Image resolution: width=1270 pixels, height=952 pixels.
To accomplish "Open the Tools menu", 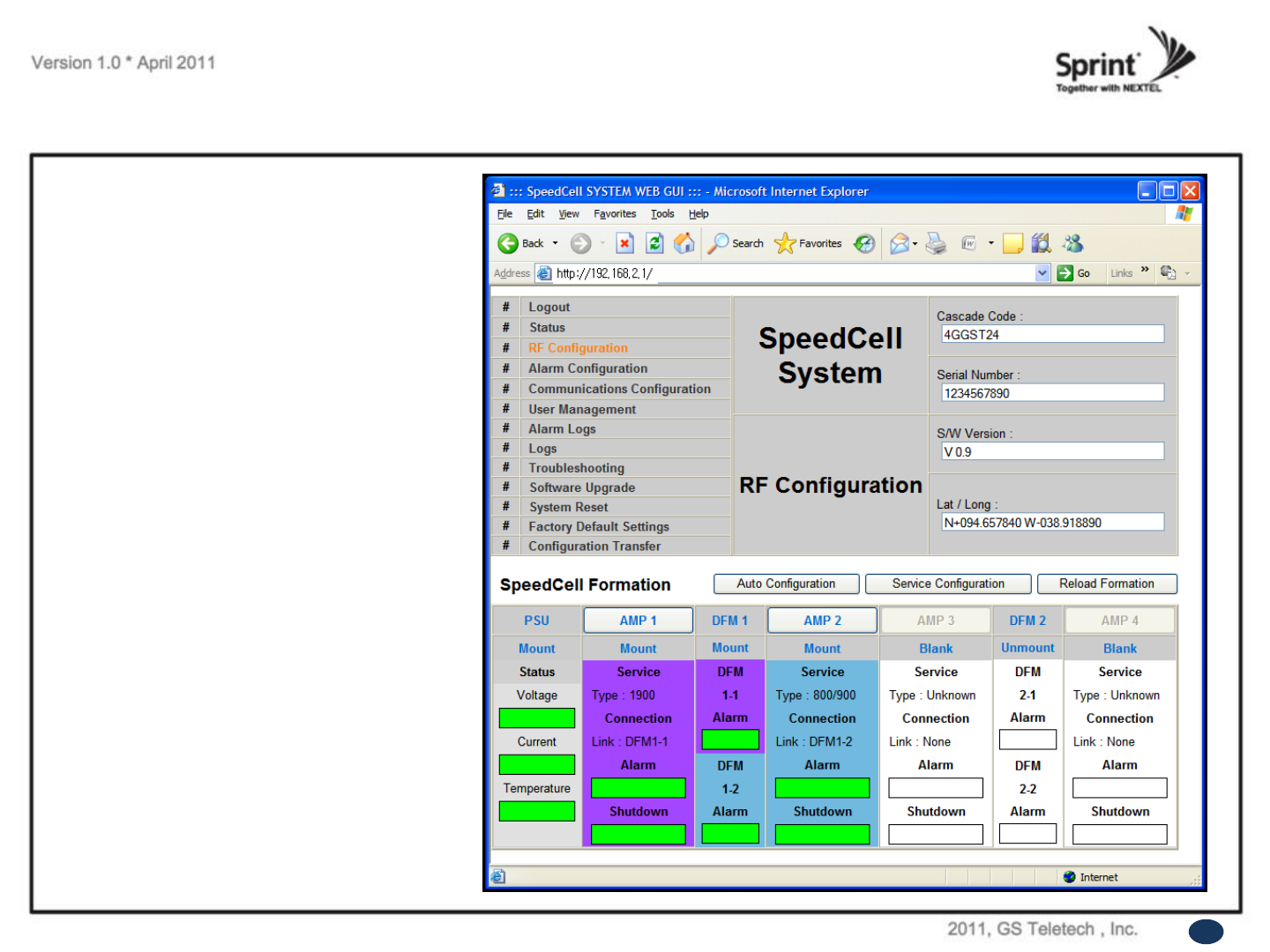I will pos(662,214).
